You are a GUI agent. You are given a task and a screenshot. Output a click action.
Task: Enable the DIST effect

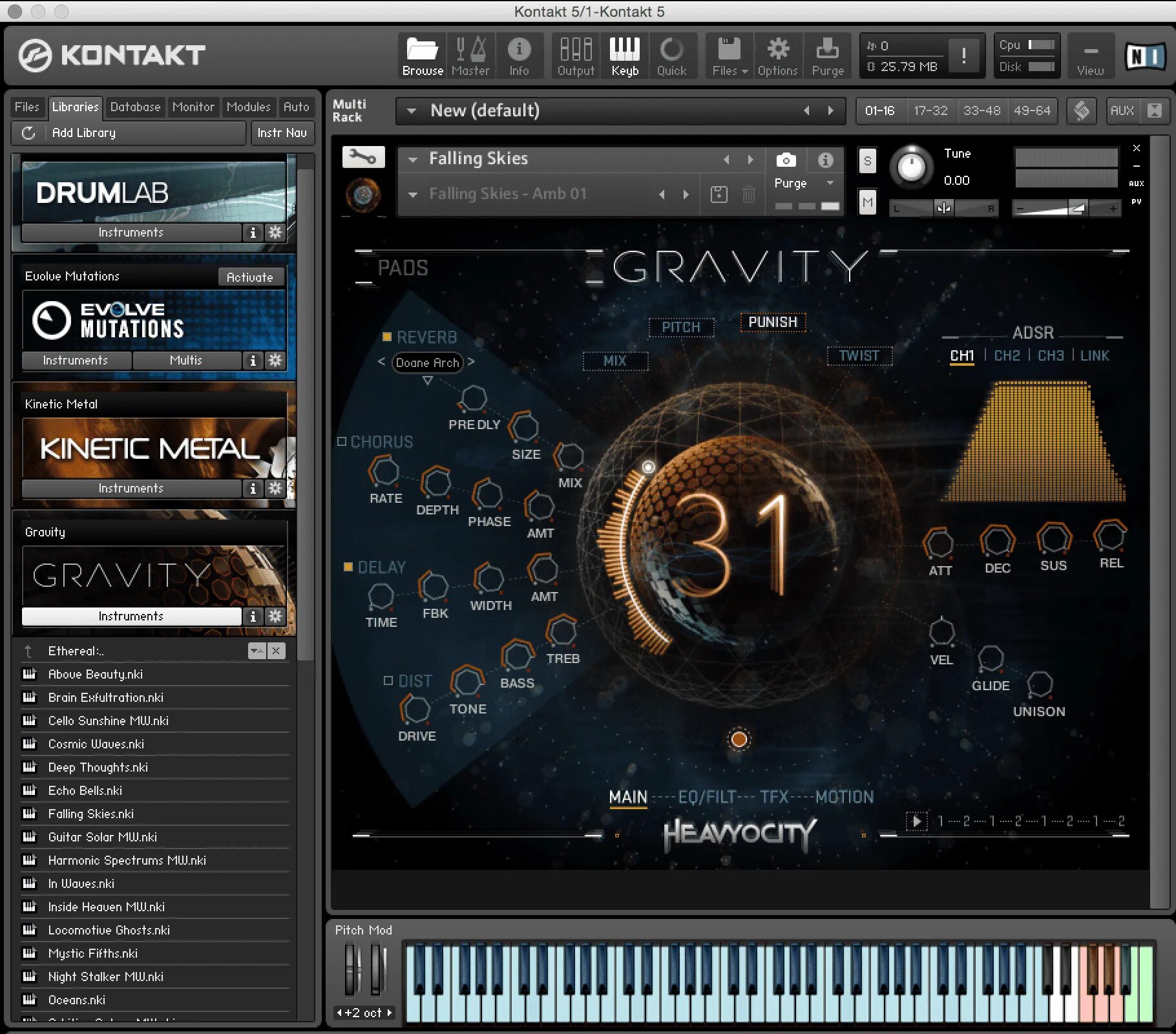pyautogui.click(x=388, y=681)
